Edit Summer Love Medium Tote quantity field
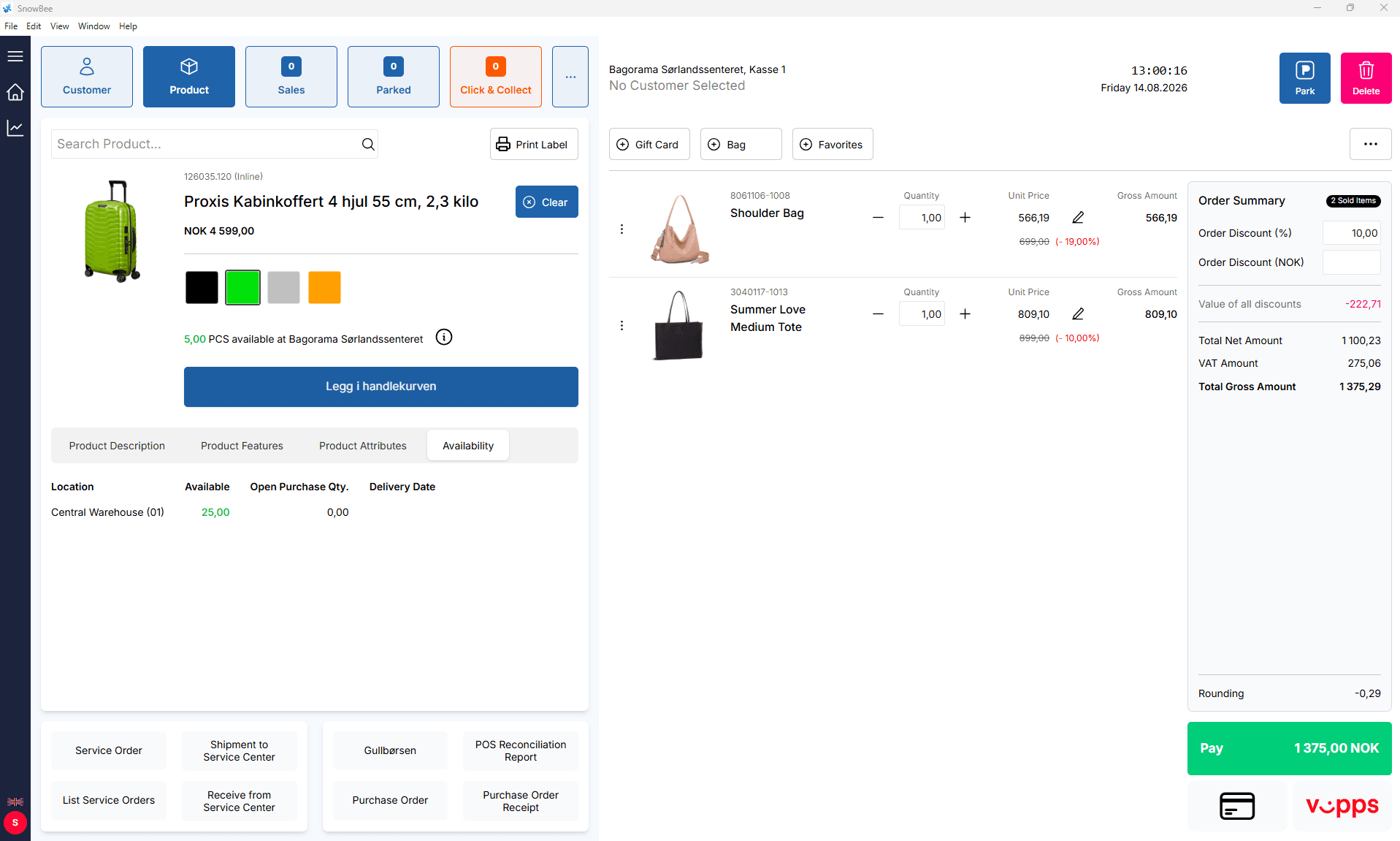The width and height of the screenshot is (1400, 841). tap(922, 314)
